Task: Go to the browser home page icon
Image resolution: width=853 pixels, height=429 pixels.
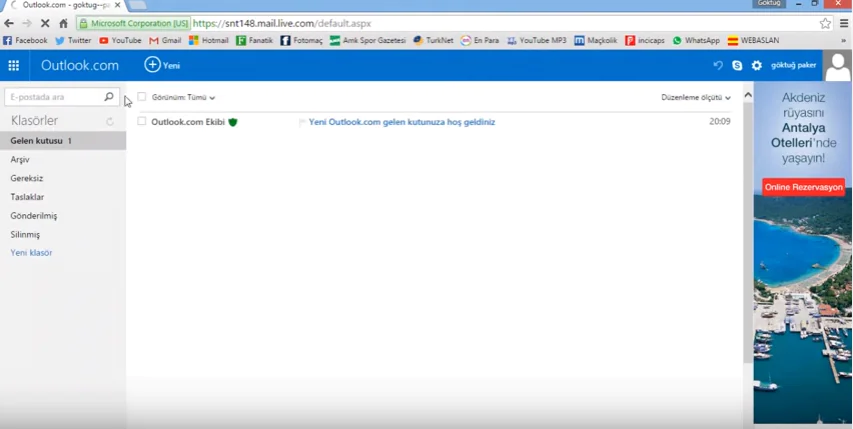Action: click(64, 23)
